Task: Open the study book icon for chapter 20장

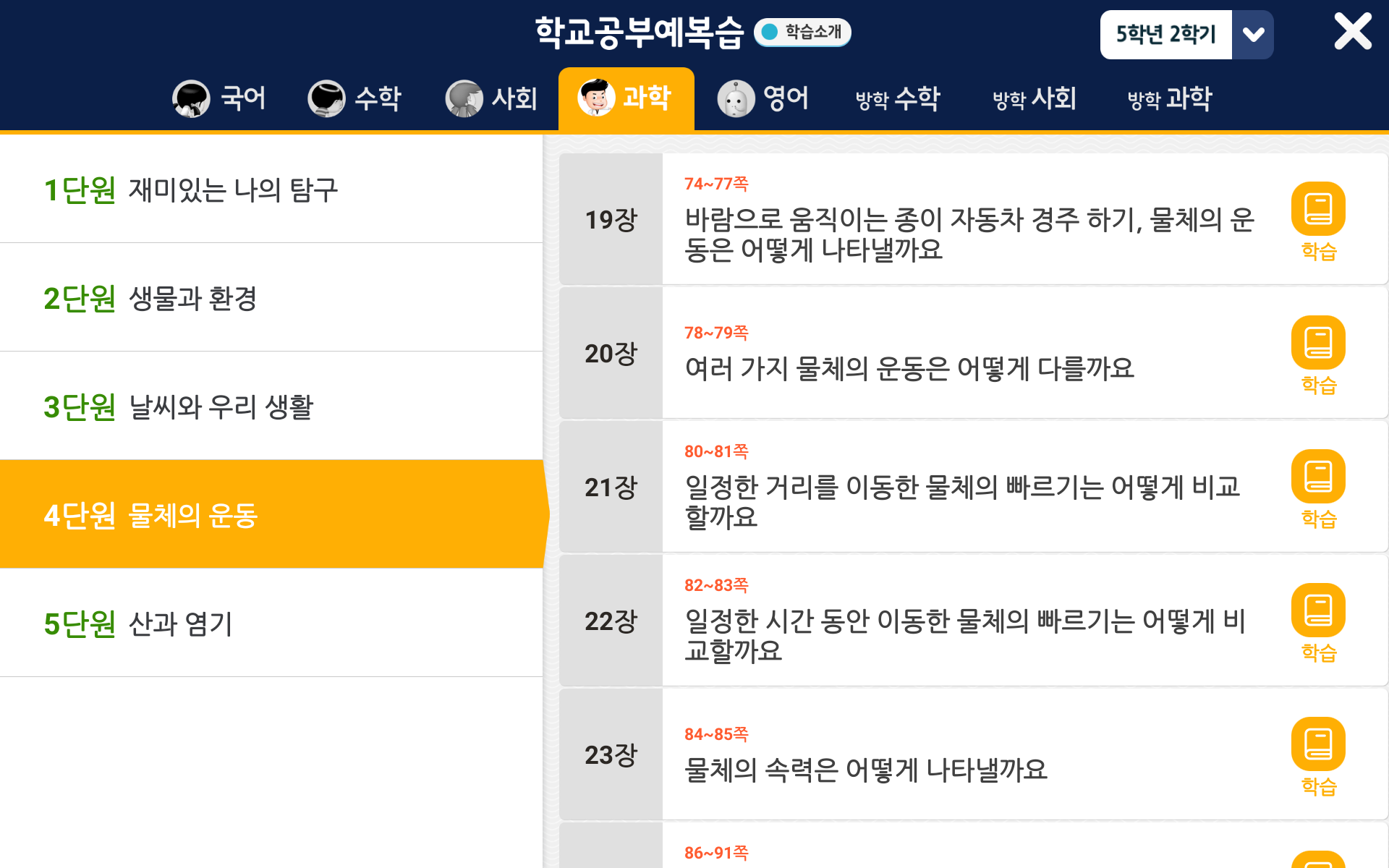Action: [1318, 343]
